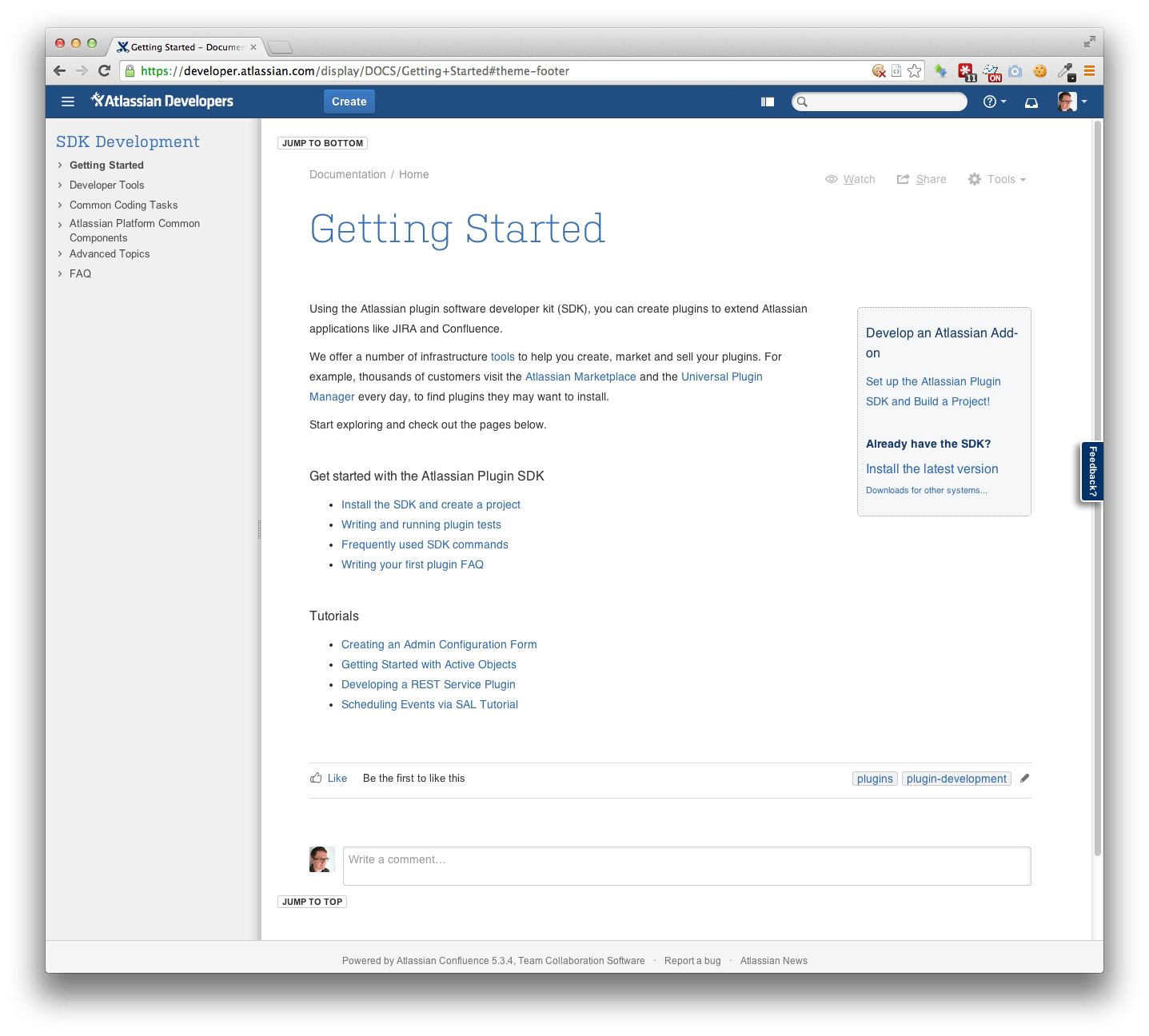Toggle Watch on this page
This screenshot has height=1036, width=1149.
point(851,179)
